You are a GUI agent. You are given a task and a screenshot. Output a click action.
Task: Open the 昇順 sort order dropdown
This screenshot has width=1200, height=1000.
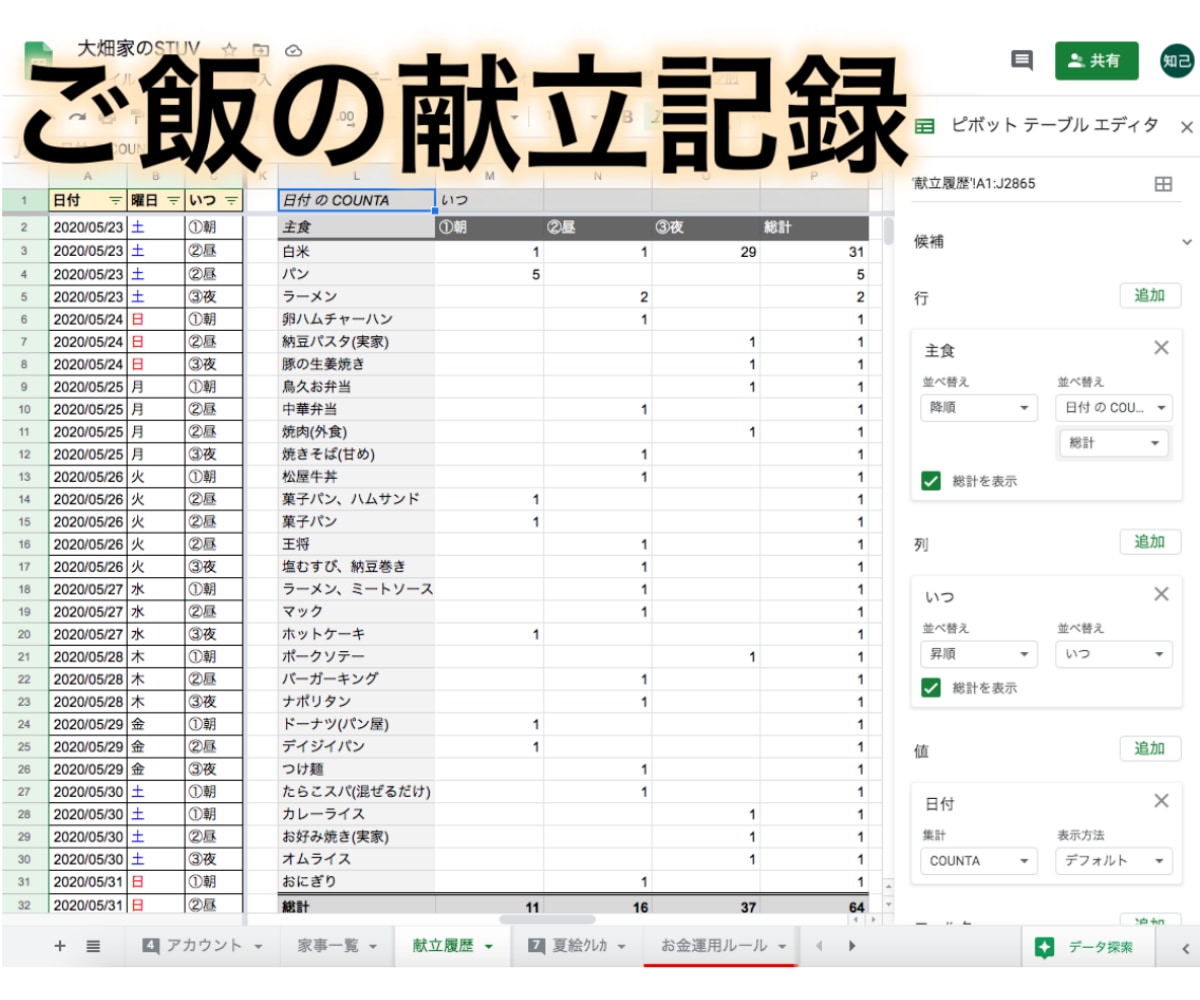tap(980, 654)
